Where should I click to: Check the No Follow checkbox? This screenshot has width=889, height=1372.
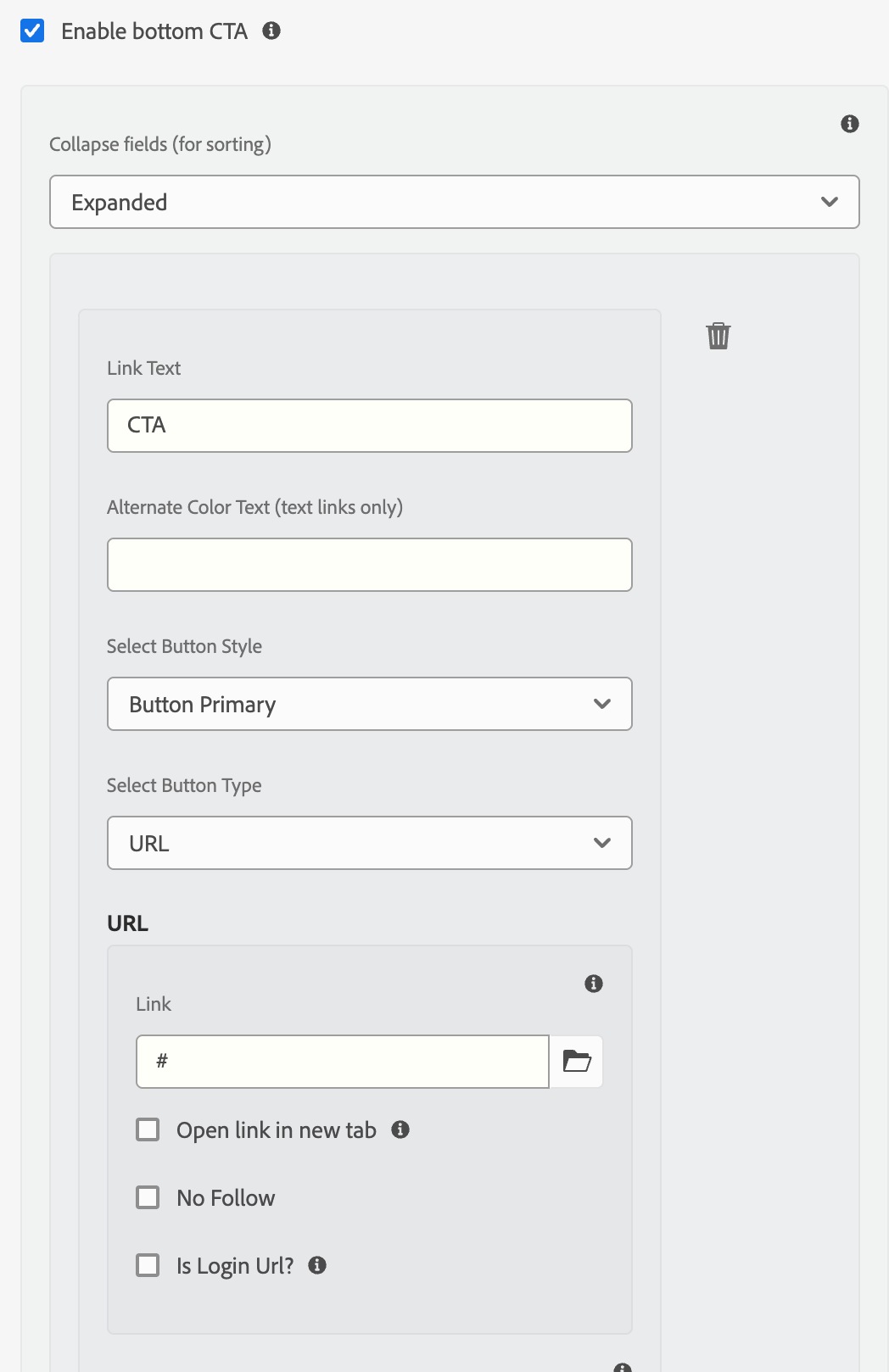tap(148, 1197)
